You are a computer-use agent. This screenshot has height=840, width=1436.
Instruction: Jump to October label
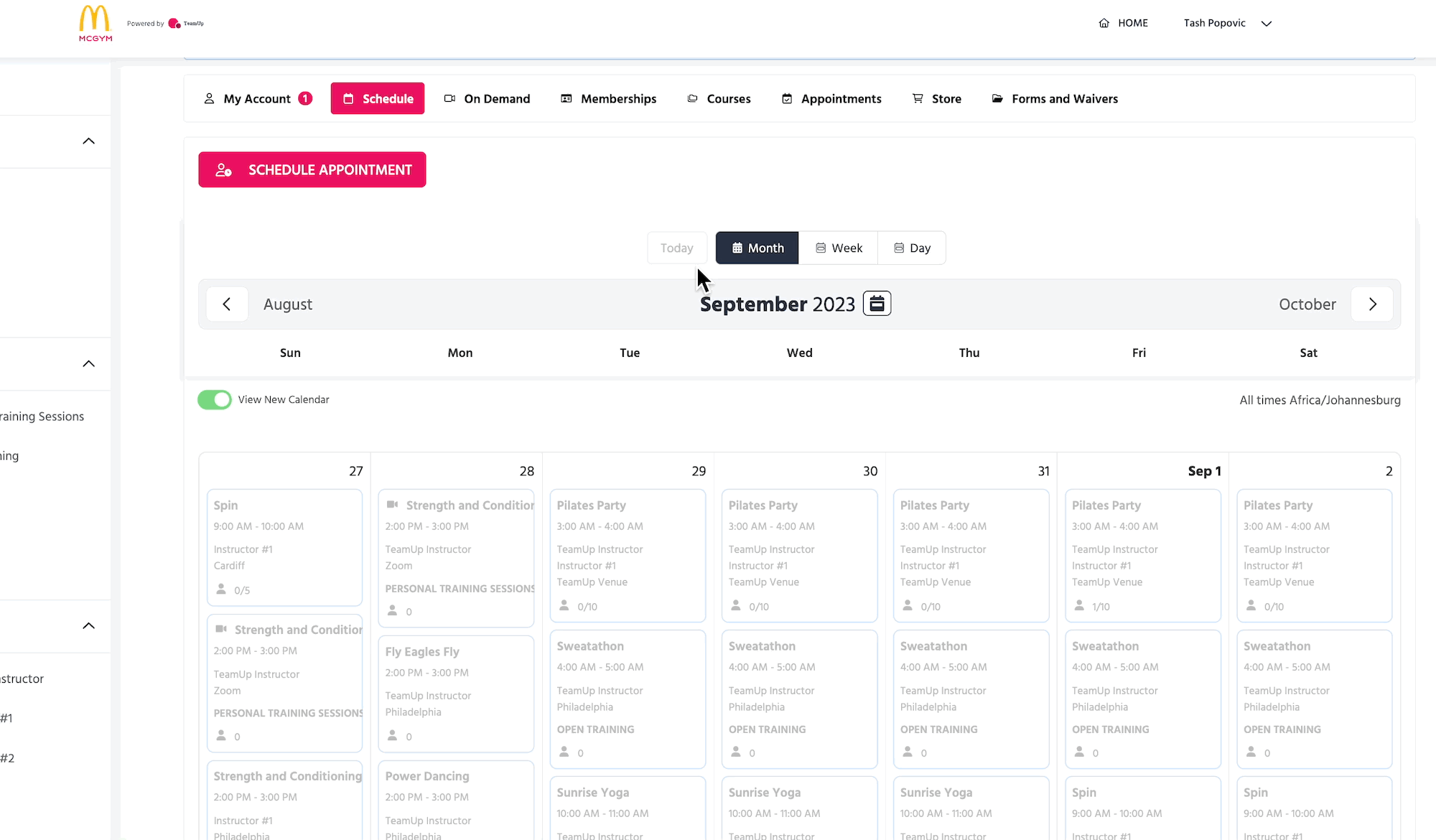[1307, 304]
